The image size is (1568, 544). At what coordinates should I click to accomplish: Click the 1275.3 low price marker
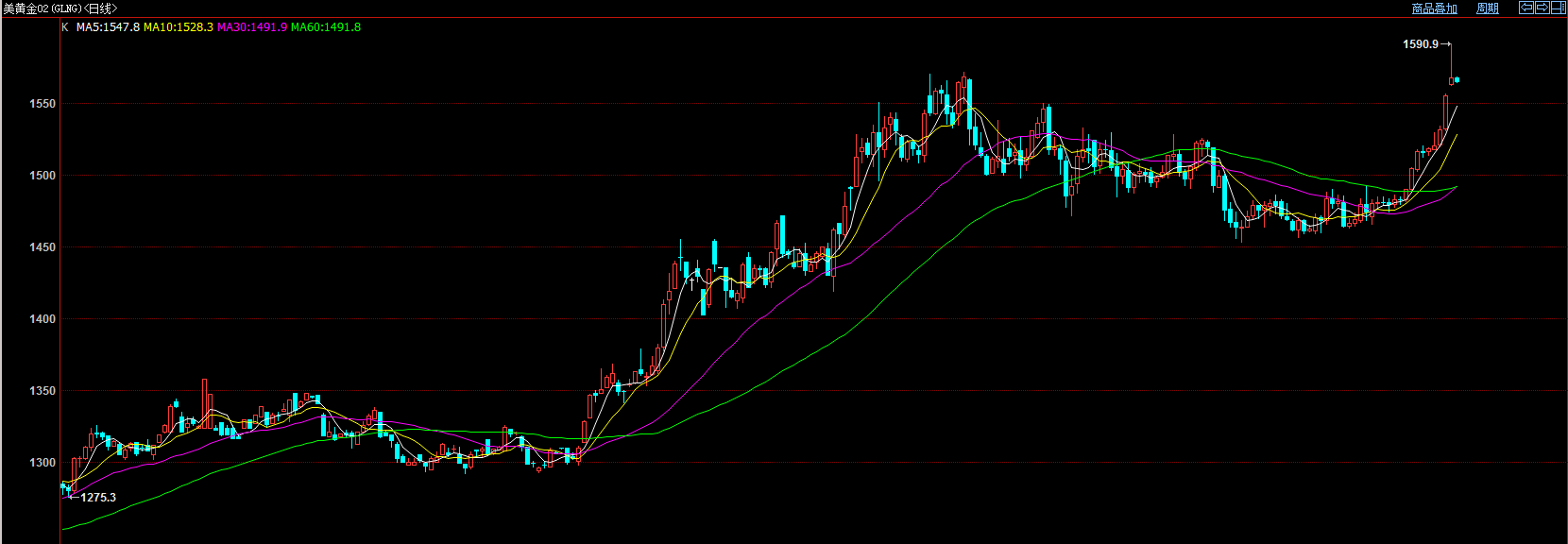98,498
